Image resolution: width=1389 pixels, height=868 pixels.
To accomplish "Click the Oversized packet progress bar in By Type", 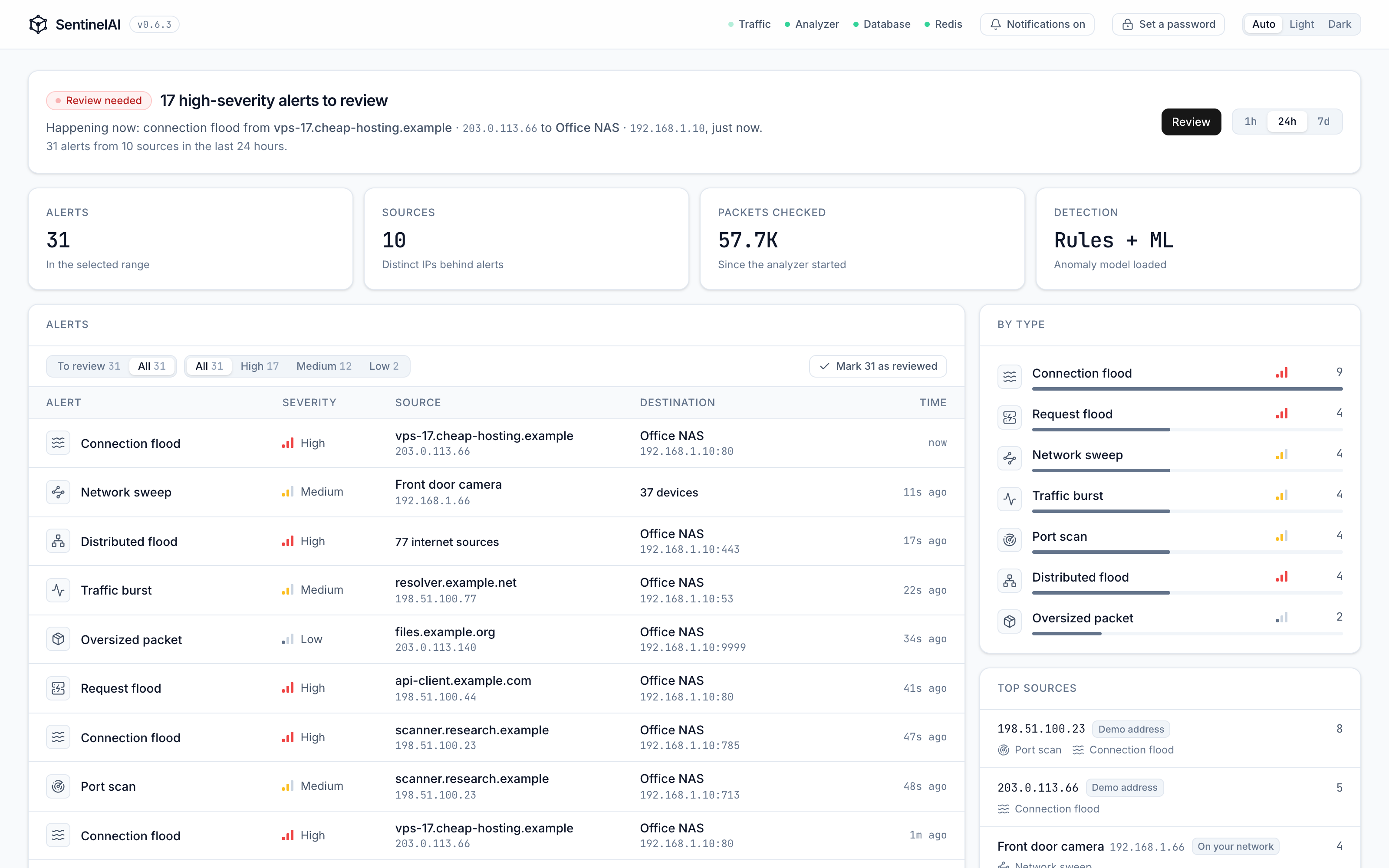I will (1187, 634).
